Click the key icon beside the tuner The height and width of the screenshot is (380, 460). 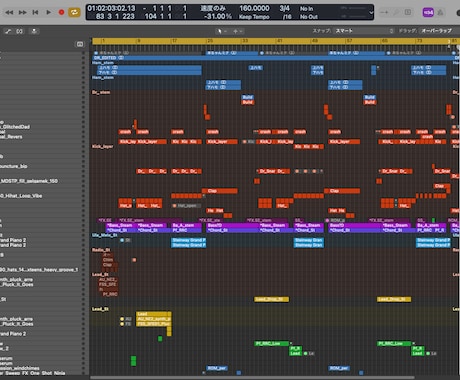396,12
